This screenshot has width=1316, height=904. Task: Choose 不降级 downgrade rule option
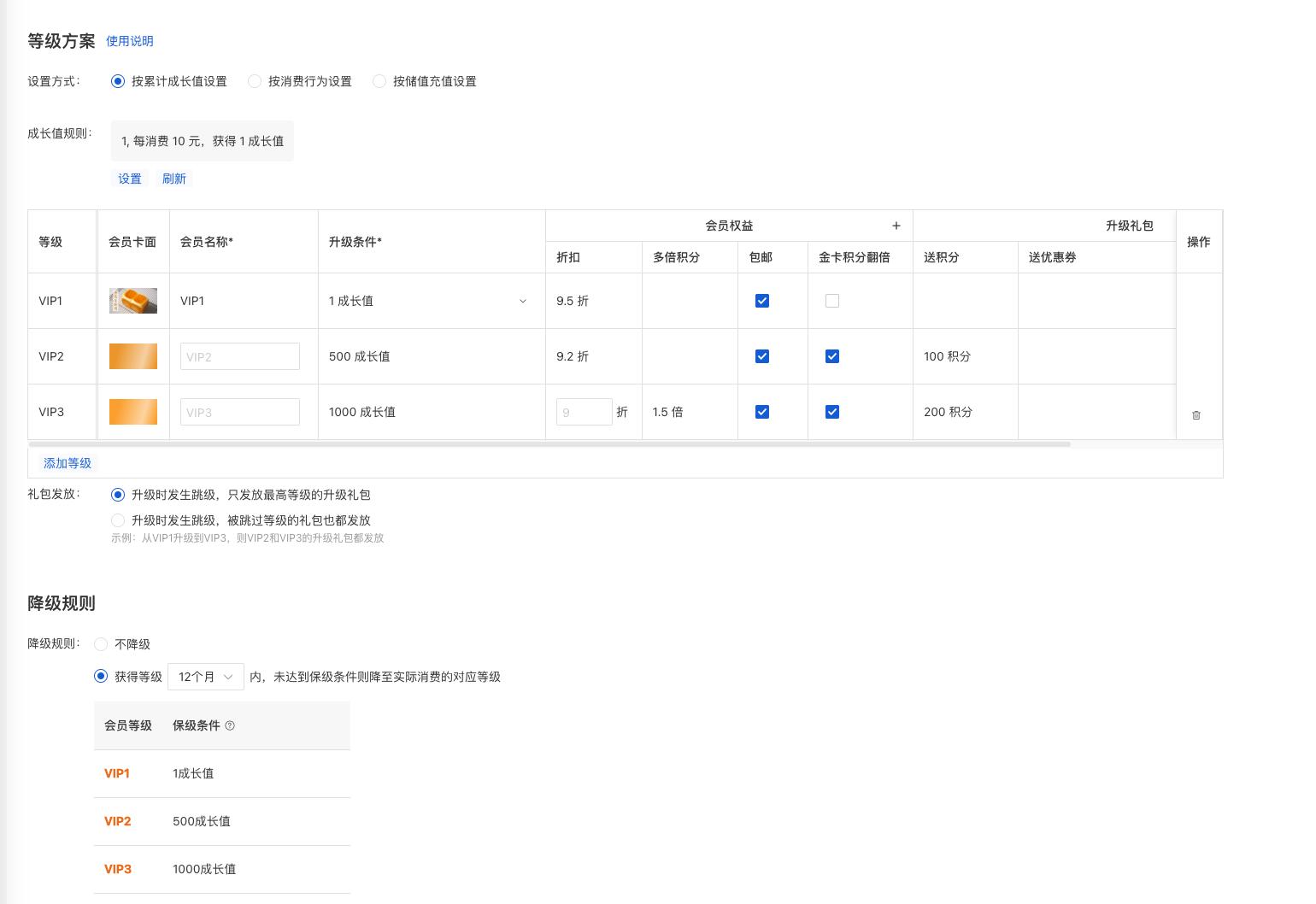tap(101, 644)
